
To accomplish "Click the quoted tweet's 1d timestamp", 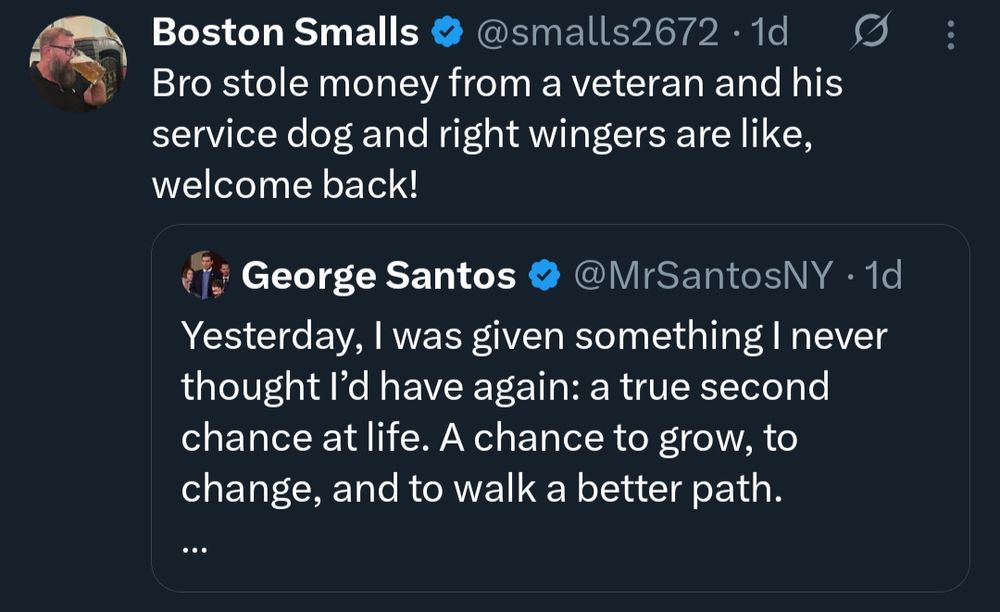I will [x=881, y=275].
